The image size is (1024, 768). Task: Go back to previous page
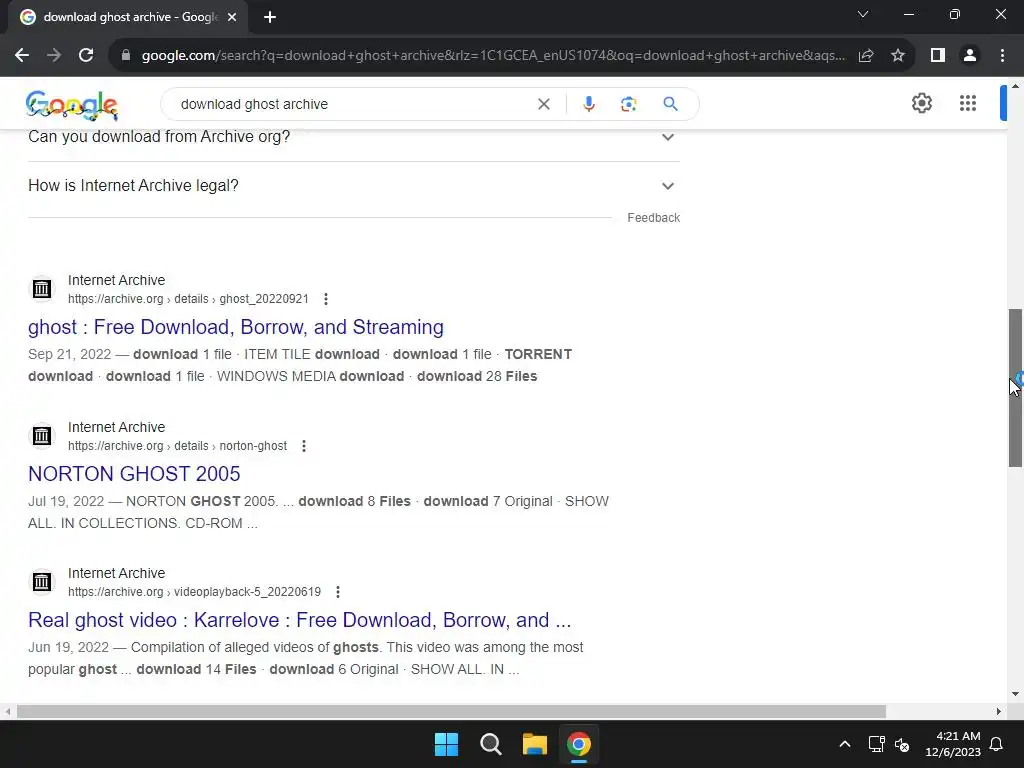(22, 56)
